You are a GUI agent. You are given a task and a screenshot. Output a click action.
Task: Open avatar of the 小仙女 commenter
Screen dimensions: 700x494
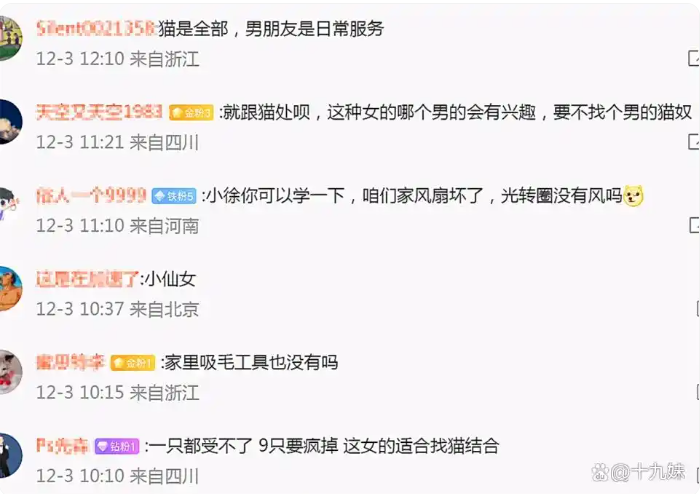click(10, 288)
